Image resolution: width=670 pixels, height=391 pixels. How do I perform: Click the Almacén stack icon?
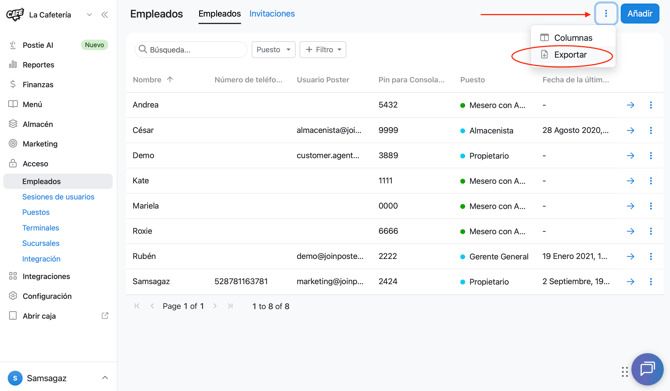pyautogui.click(x=13, y=124)
